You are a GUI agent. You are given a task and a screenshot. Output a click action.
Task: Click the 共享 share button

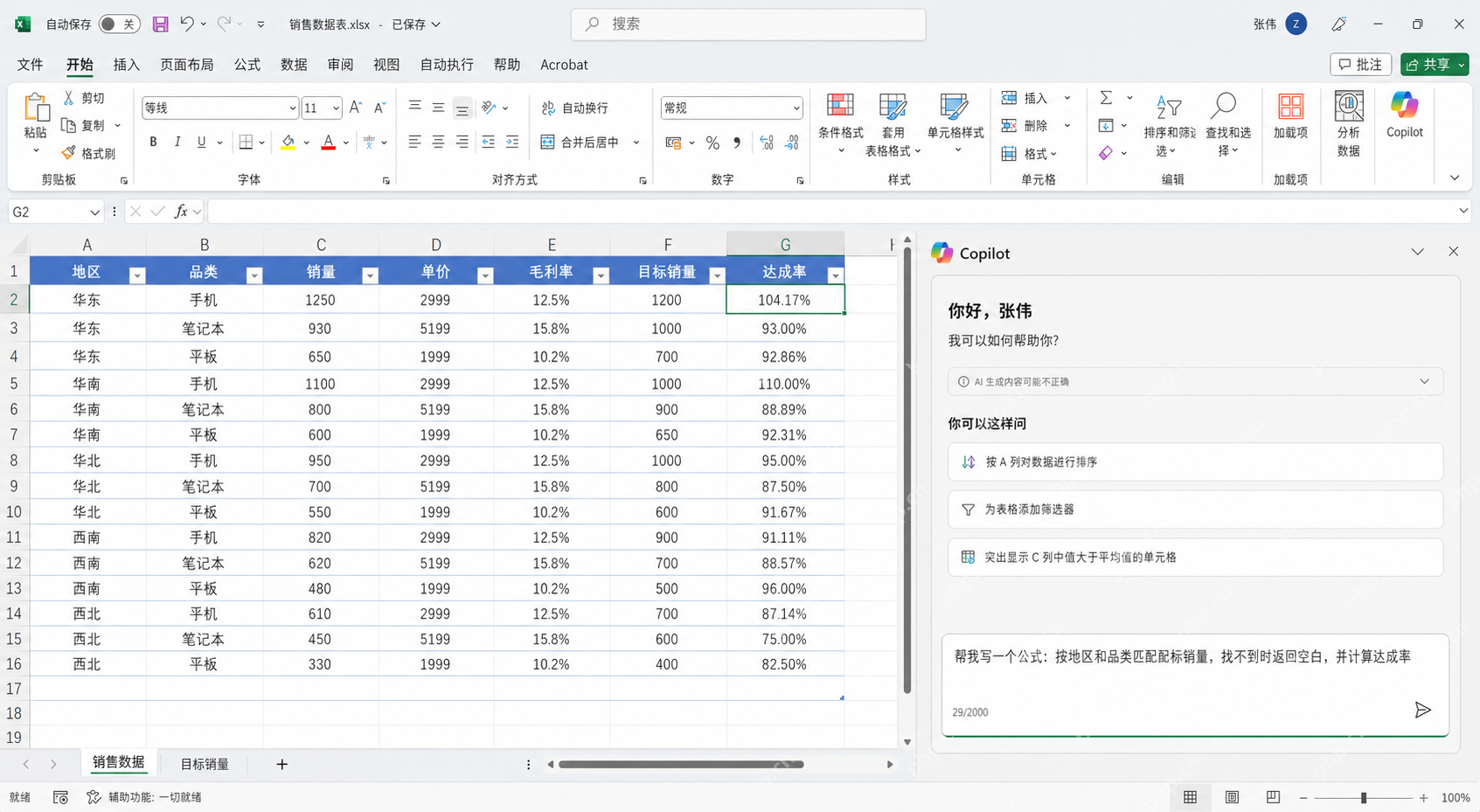click(x=1434, y=65)
